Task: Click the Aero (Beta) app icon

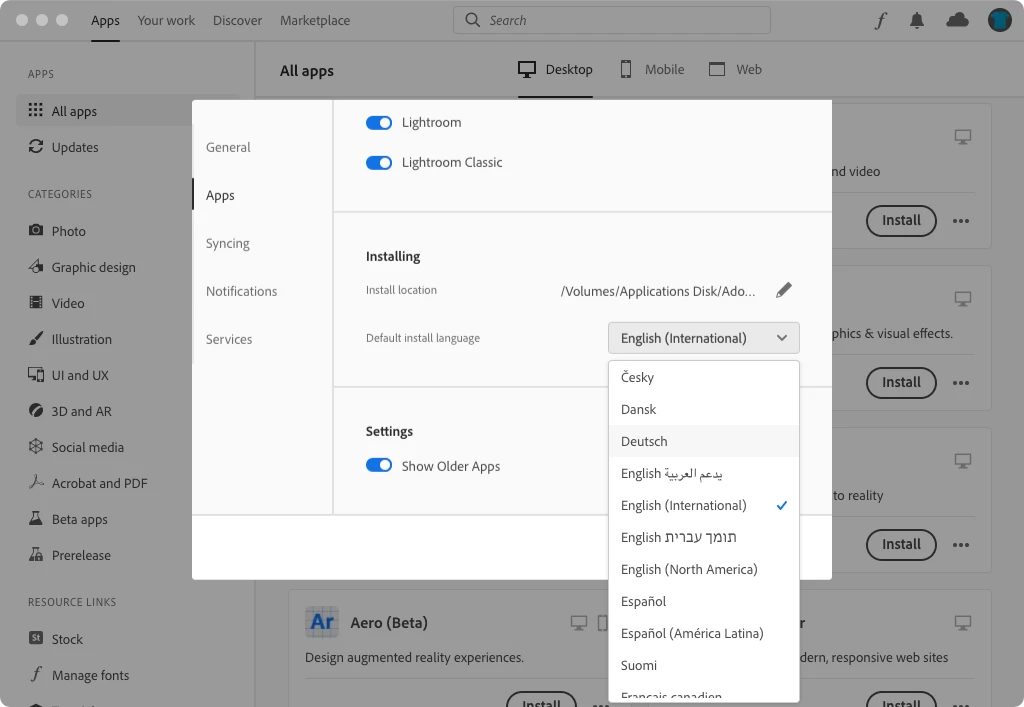Action: coord(322,622)
